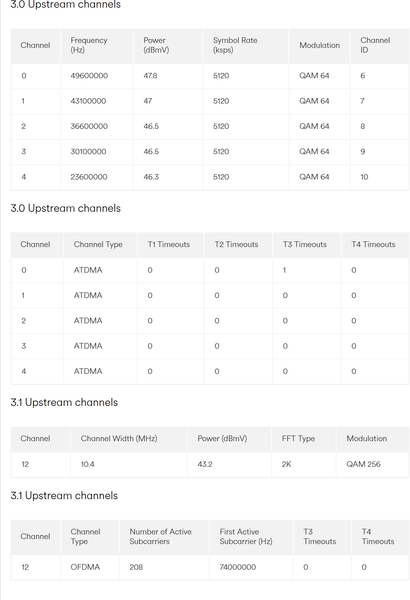The height and width of the screenshot is (600, 410).
Task: Click the Frequency (Hz) column header
Action: pos(89,45)
